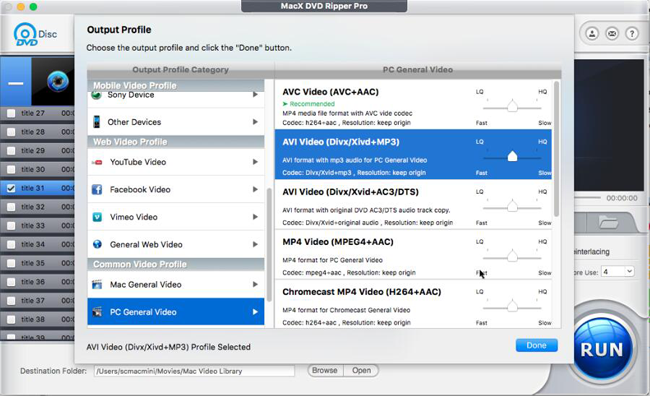Click the Other Devices phone icon
Viewport: 650px width, 396px height.
click(x=97, y=121)
